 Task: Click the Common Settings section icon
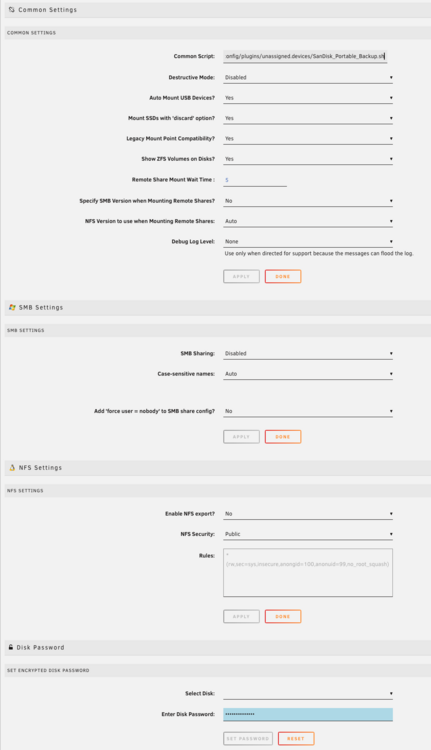(11, 10)
